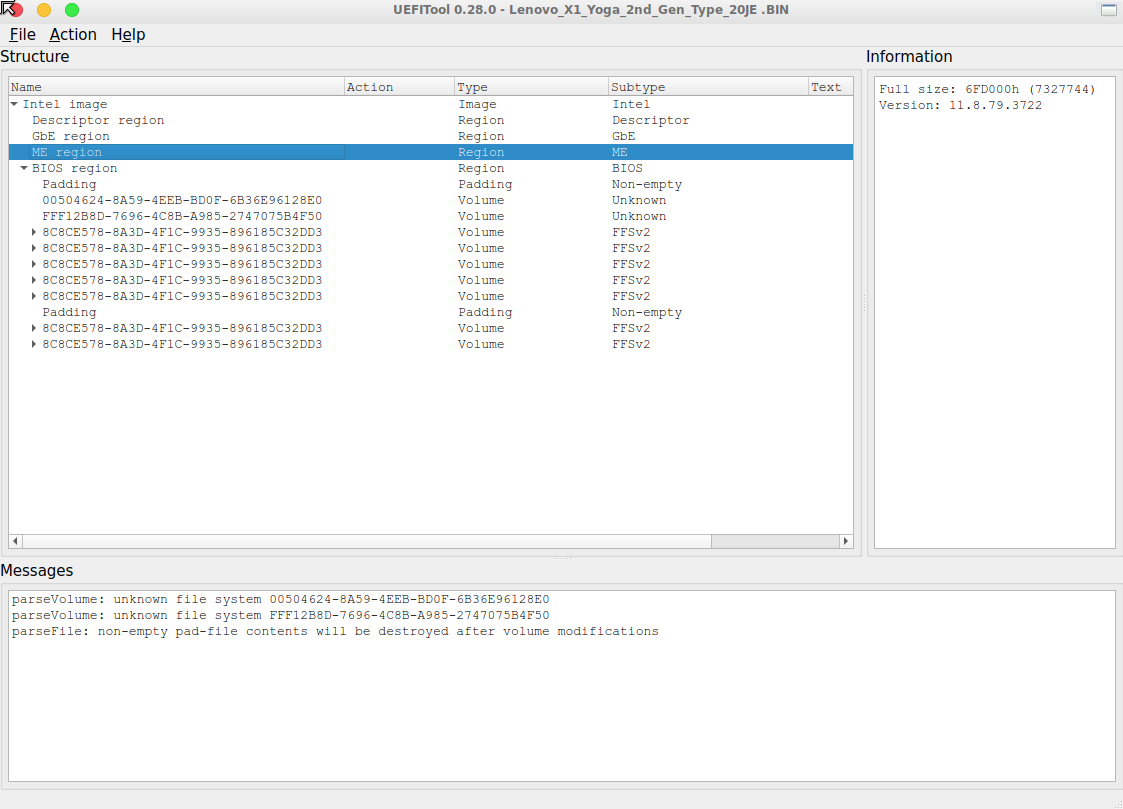Click the Subtype column header
The width and height of the screenshot is (1123, 809).
(708, 87)
